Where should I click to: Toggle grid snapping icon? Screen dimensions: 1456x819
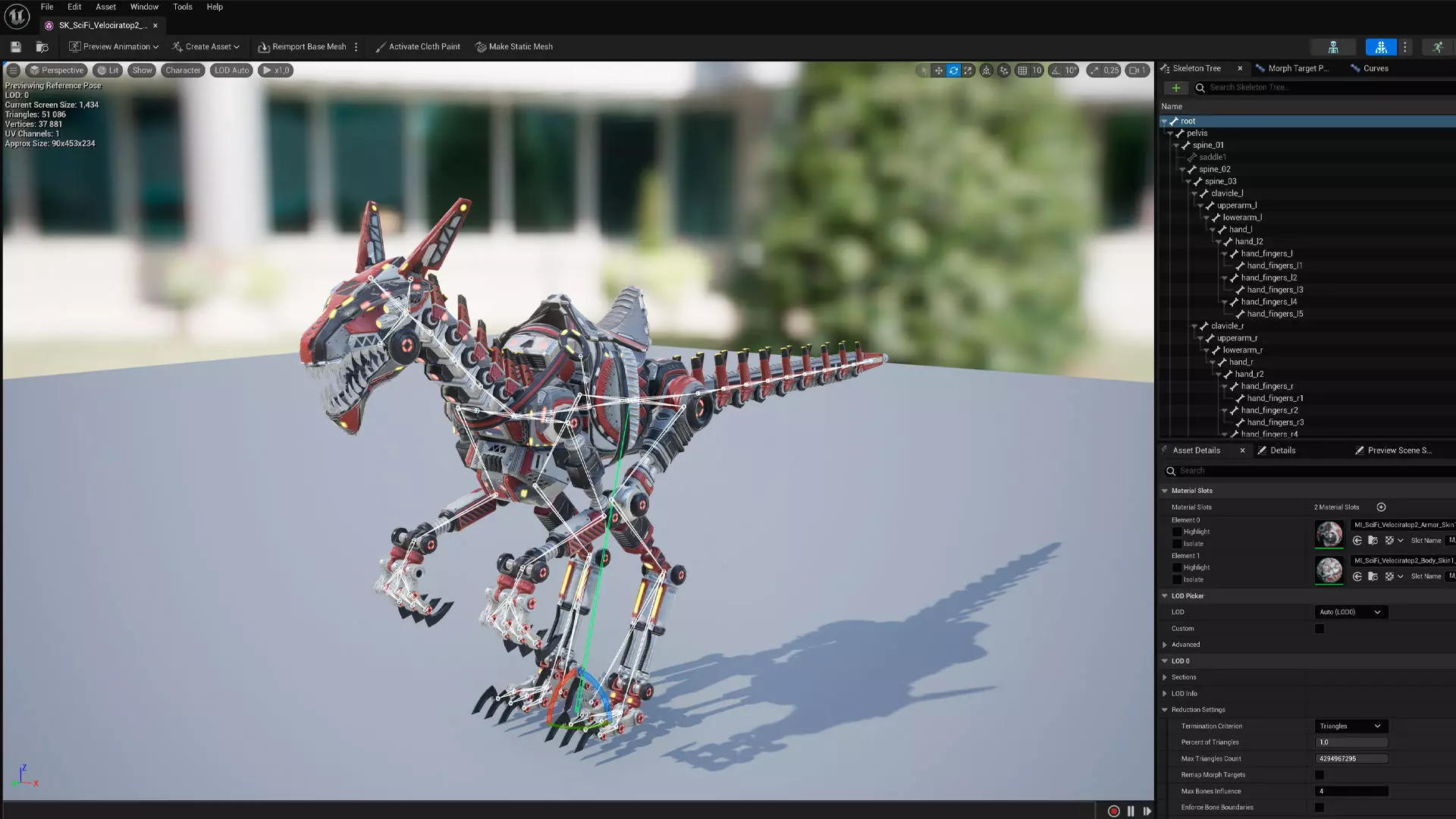coord(1022,71)
